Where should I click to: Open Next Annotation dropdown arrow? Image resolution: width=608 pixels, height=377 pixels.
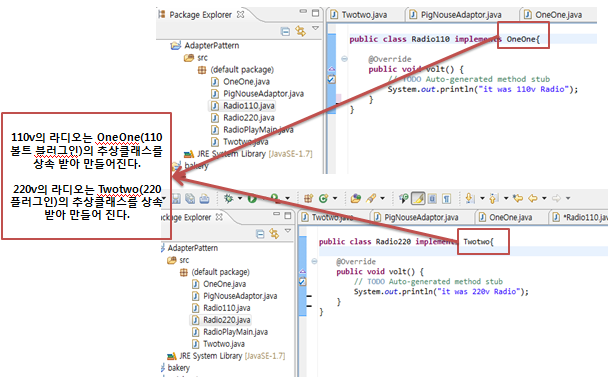482,199
